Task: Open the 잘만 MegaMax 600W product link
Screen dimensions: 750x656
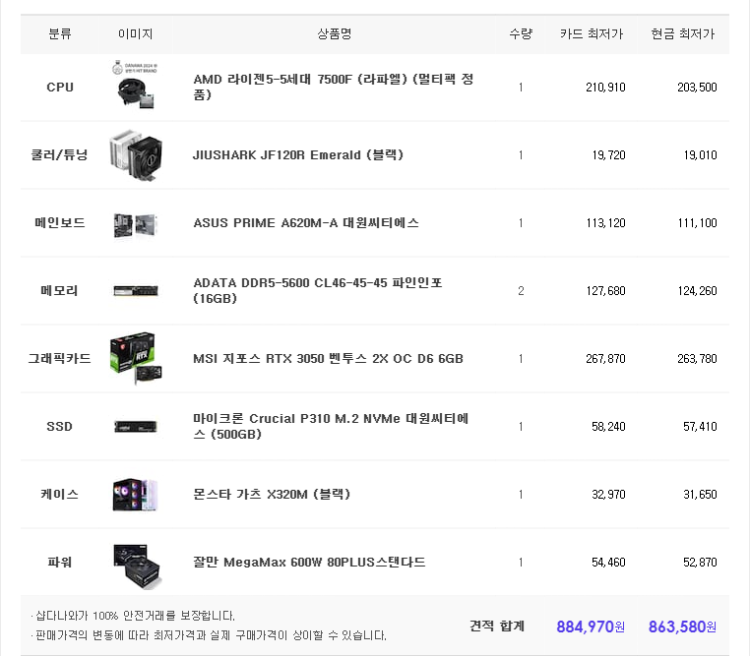Action: coord(309,562)
